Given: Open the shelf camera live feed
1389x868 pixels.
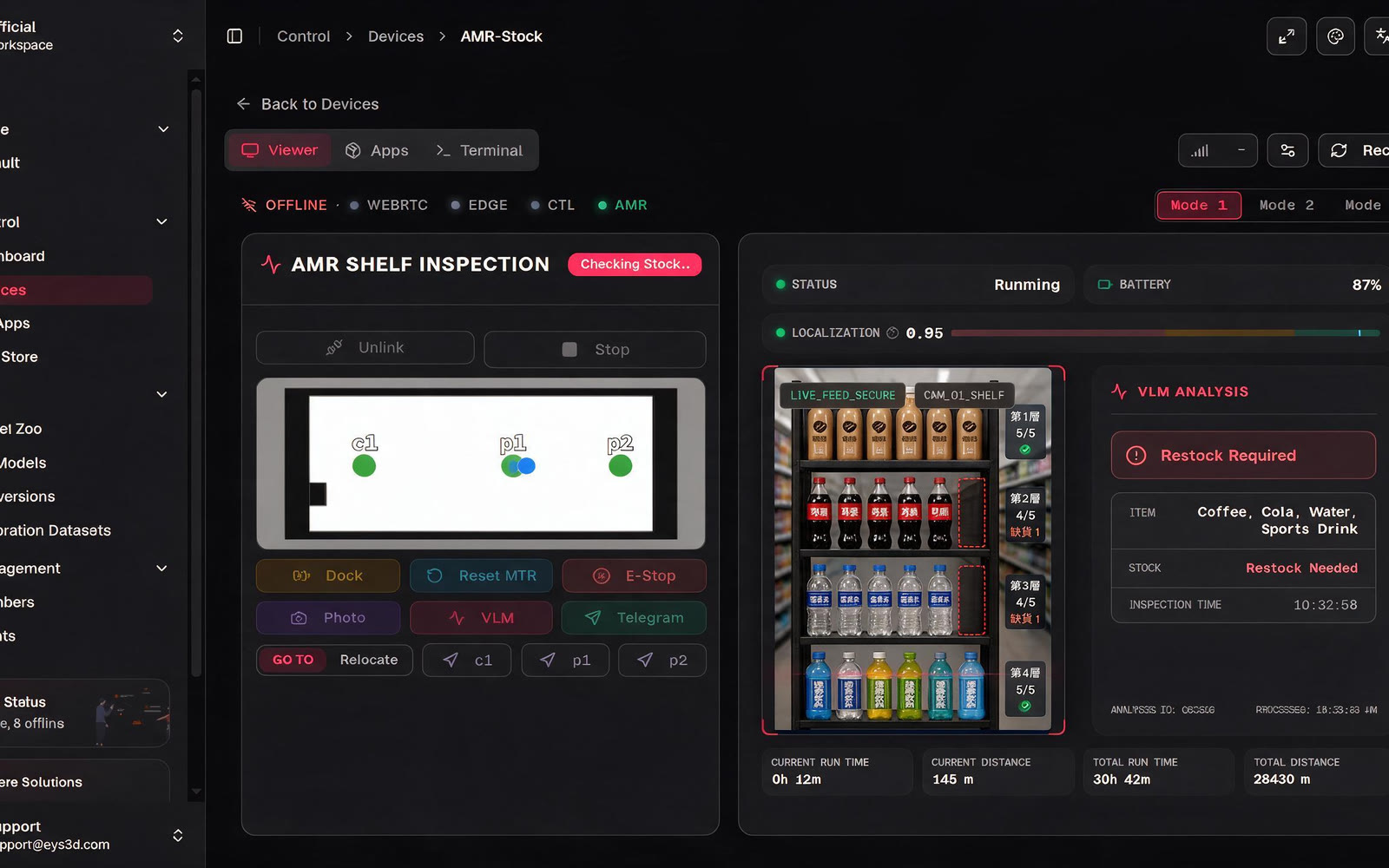Looking at the screenshot, I should (x=913, y=550).
